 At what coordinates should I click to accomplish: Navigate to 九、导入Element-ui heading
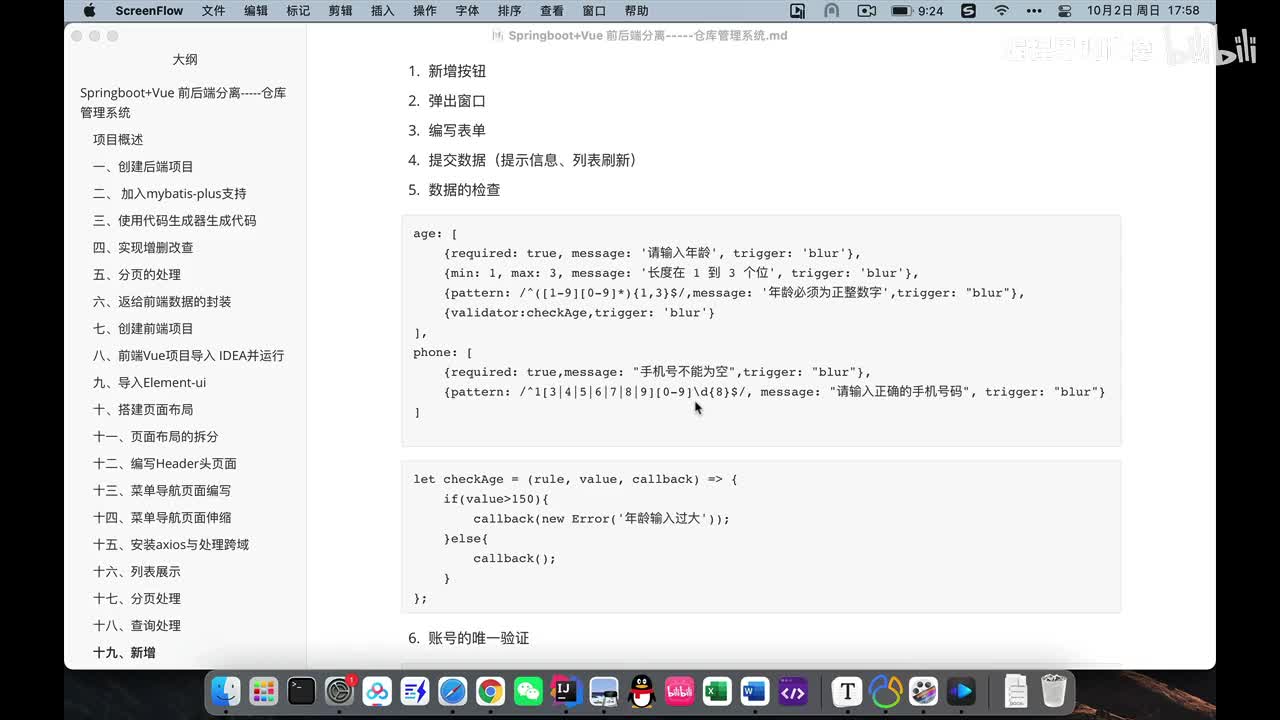149,383
